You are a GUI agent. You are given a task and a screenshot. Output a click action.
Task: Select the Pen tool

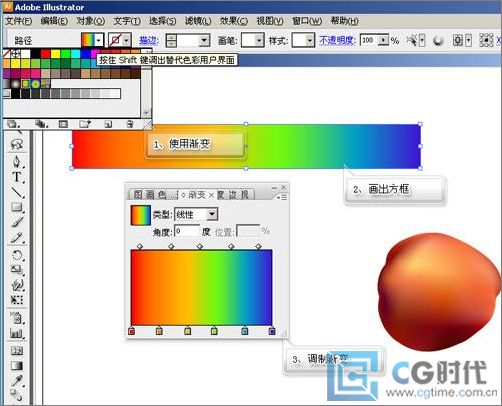point(17,161)
